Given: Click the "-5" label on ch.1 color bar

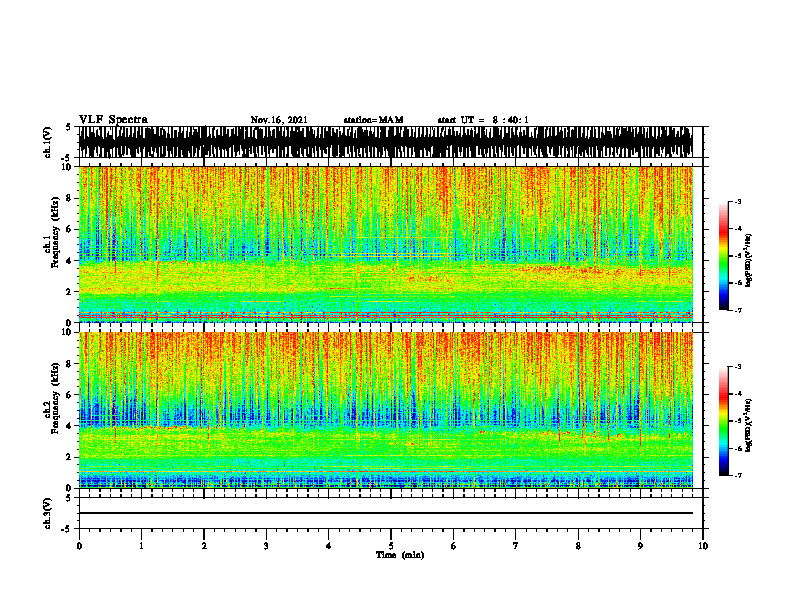Looking at the screenshot, I should point(738,256).
